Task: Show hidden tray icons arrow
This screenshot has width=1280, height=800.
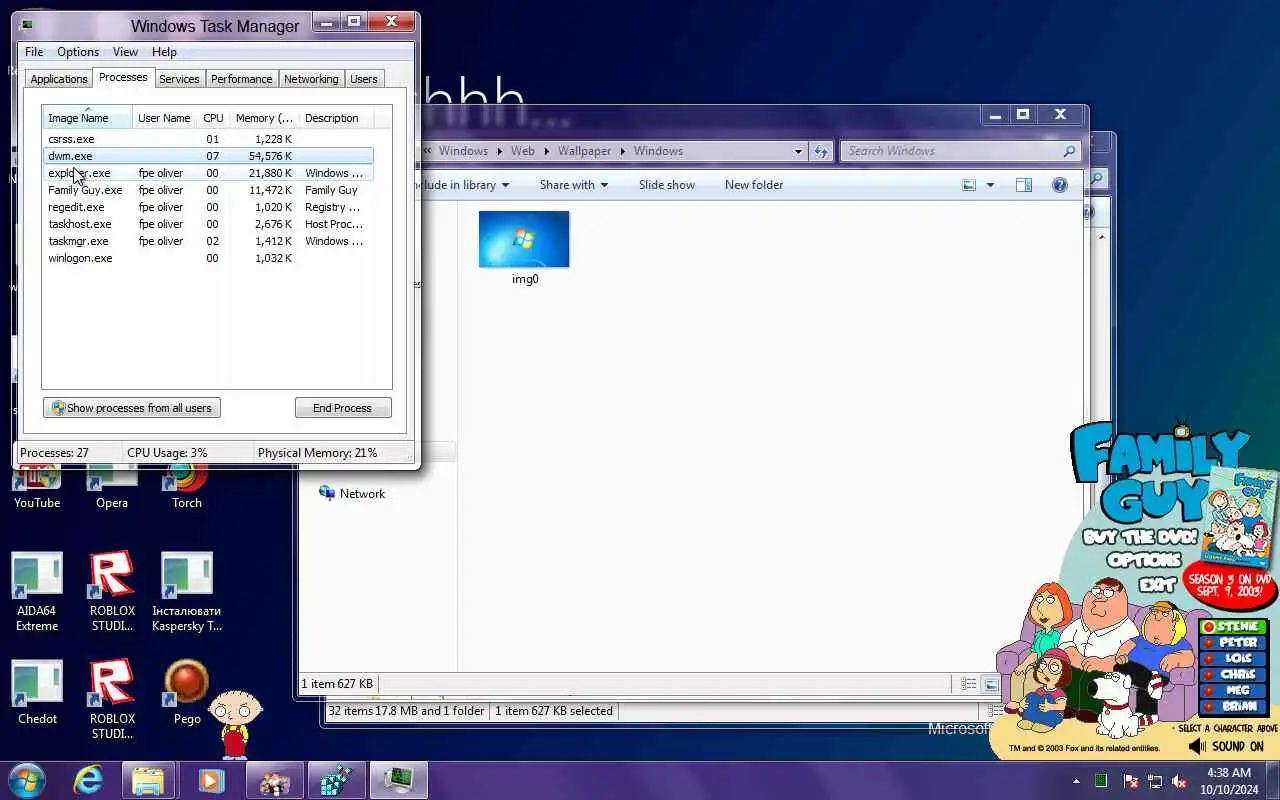Action: tap(1076, 781)
